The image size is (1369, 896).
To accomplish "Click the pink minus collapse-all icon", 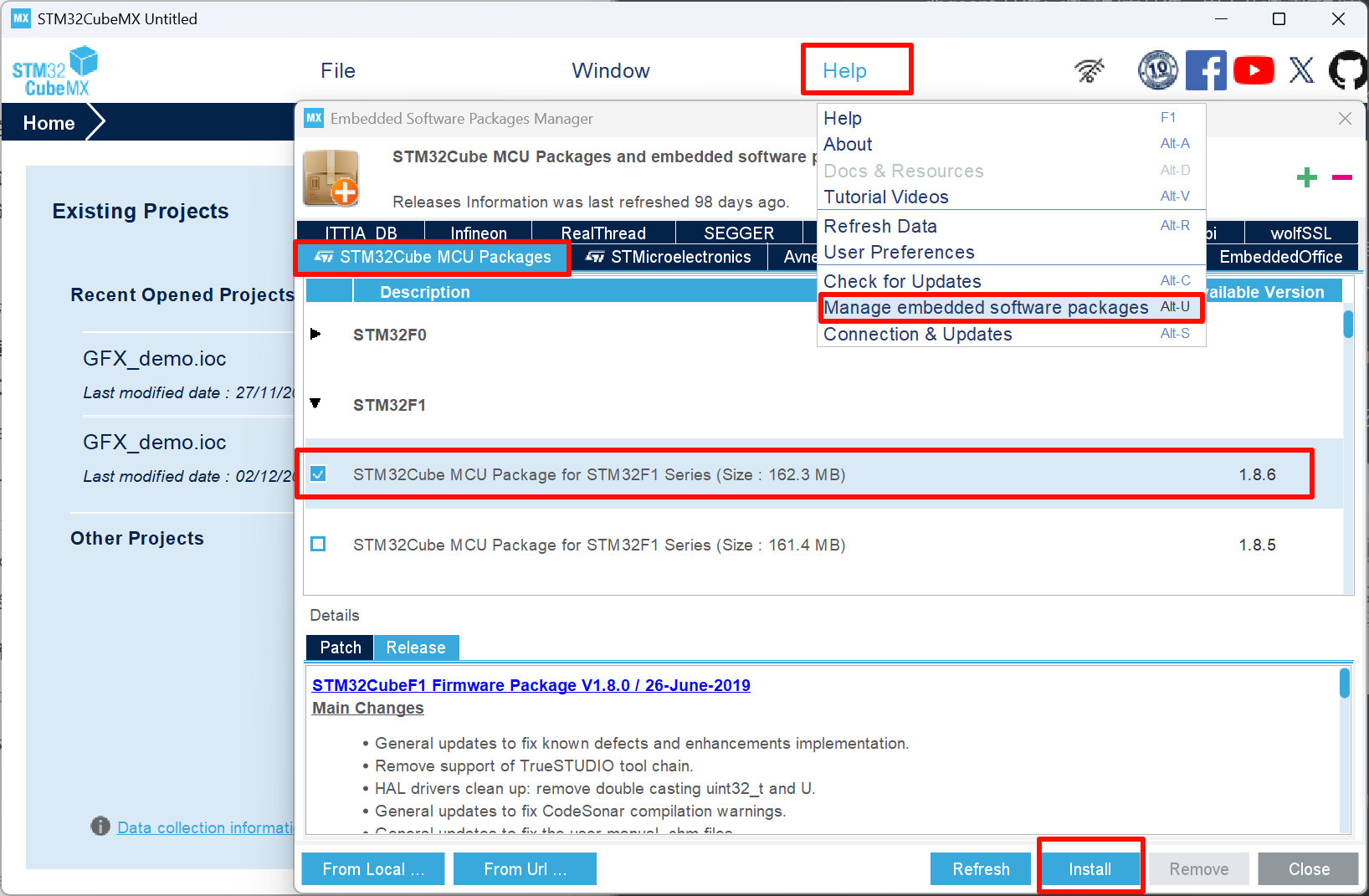I will (x=1342, y=177).
